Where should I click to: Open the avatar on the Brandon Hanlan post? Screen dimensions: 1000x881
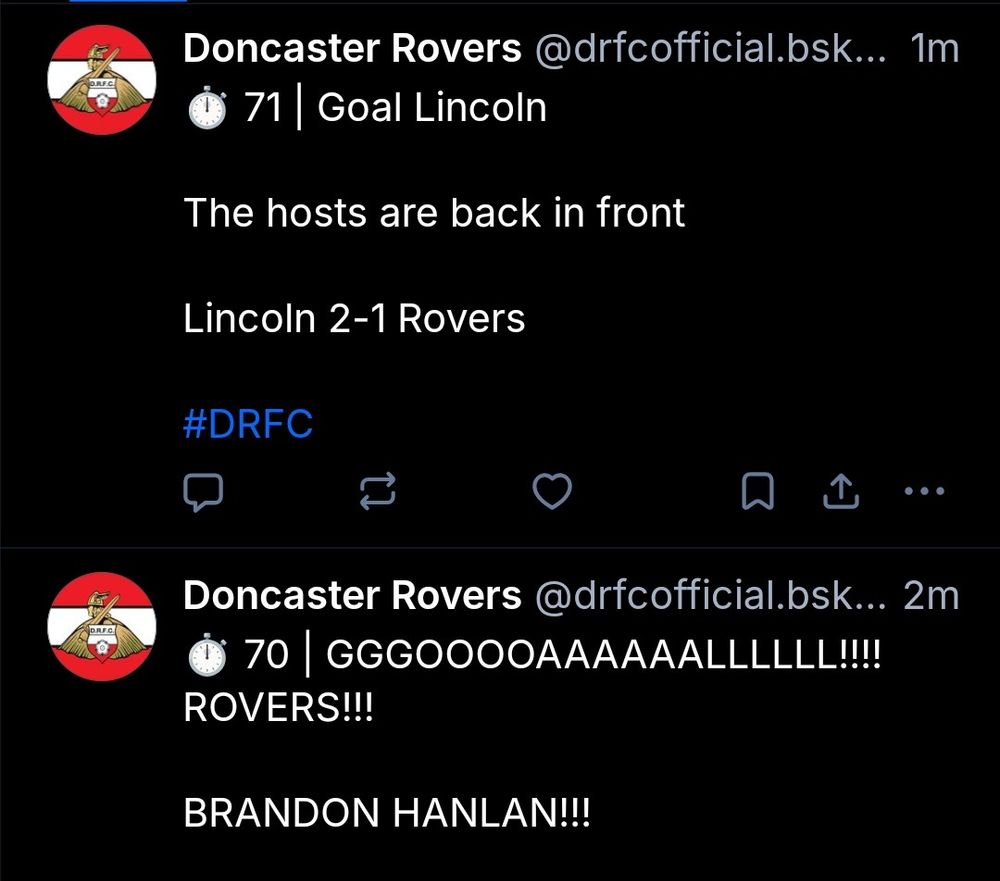tap(101, 627)
